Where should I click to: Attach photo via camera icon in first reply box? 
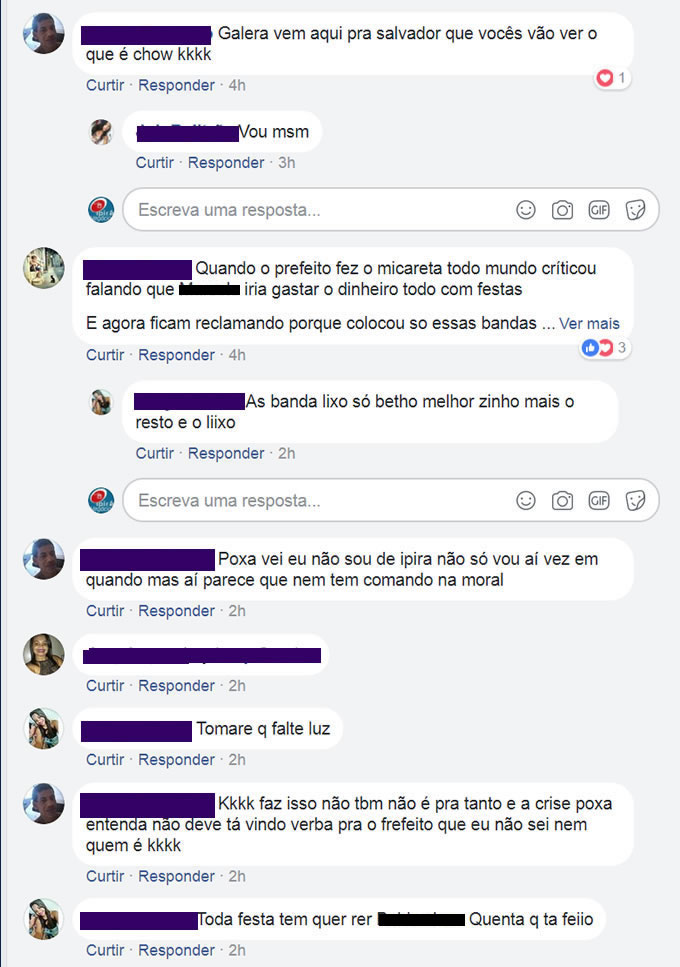[x=562, y=210]
